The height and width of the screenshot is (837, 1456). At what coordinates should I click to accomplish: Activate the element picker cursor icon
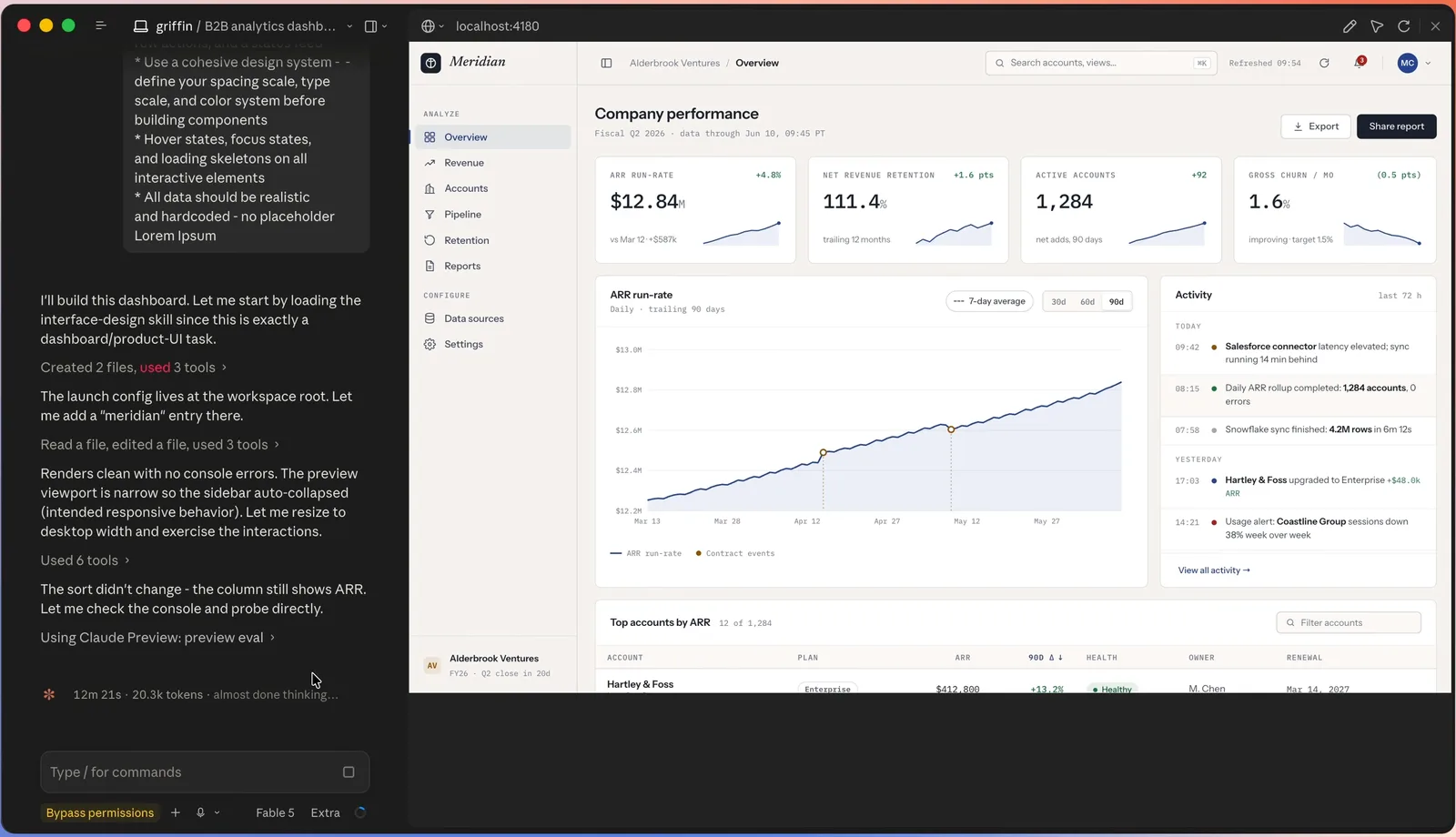pos(1377,26)
